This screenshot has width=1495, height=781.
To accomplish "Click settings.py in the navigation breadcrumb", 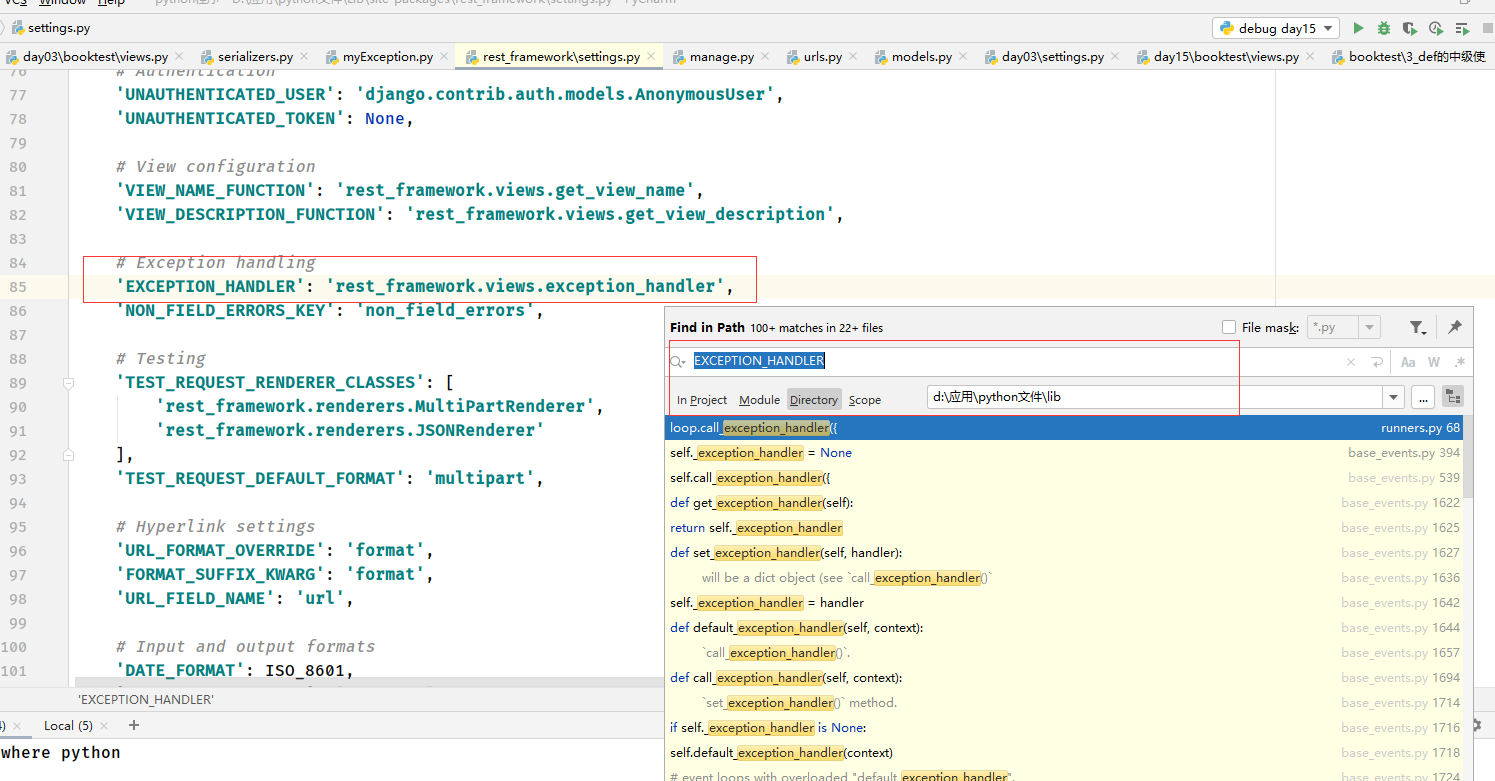I will (x=50, y=28).
